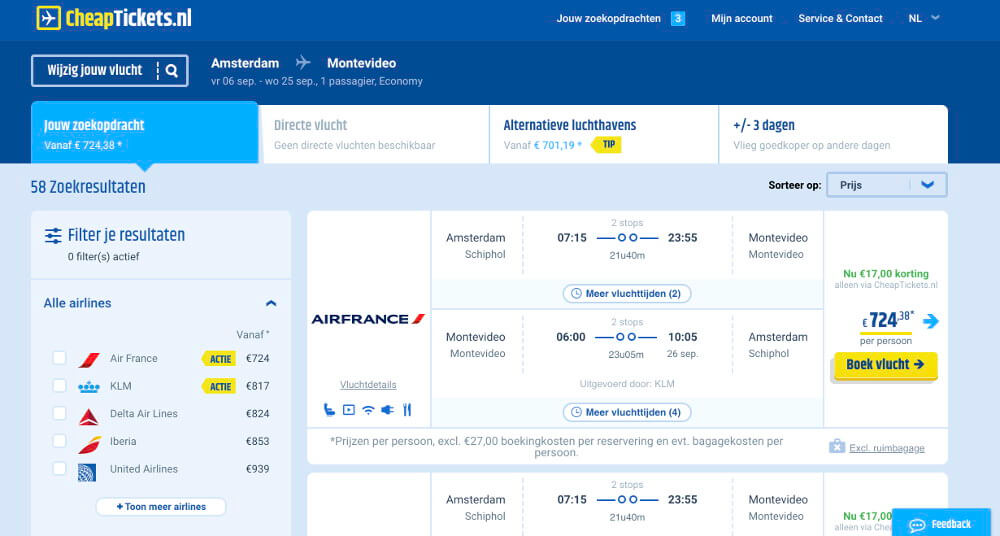Click the 0 filter(s) actief text
This screenshot has height=536, width=1000.
point(103,257)
